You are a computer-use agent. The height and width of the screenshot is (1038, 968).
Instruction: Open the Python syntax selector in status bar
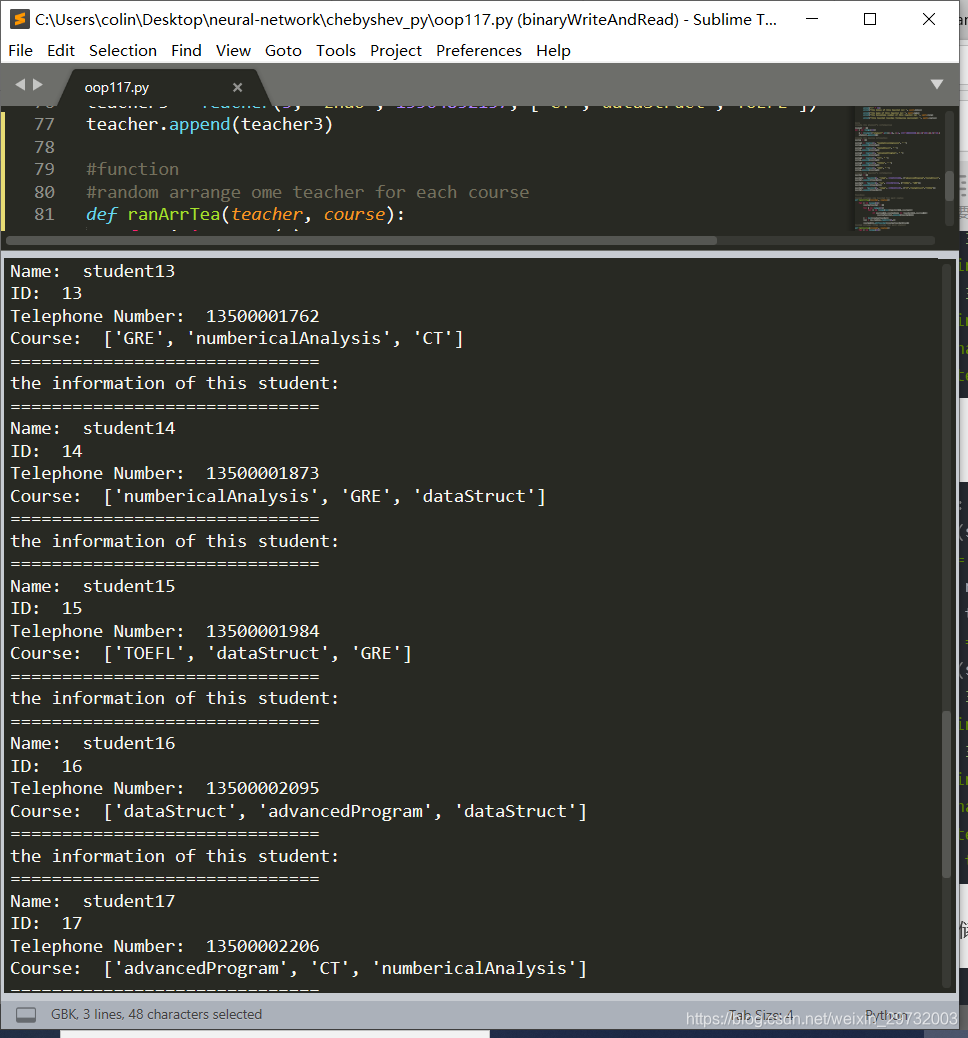pyautogui.click(x=886, y=1015)
